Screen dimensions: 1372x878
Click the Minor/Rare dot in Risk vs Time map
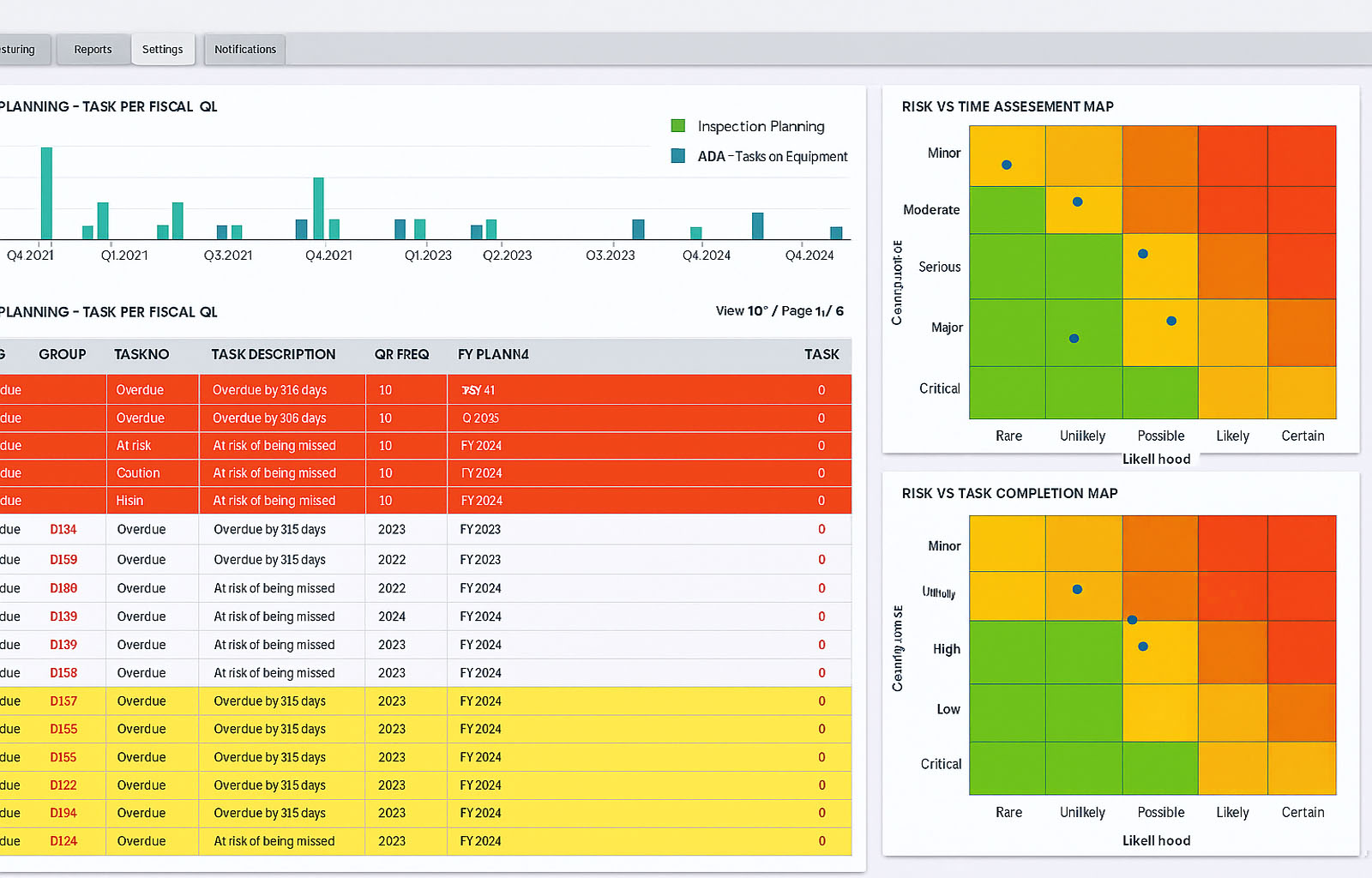pyautogui.click(x=1007, y=165)
